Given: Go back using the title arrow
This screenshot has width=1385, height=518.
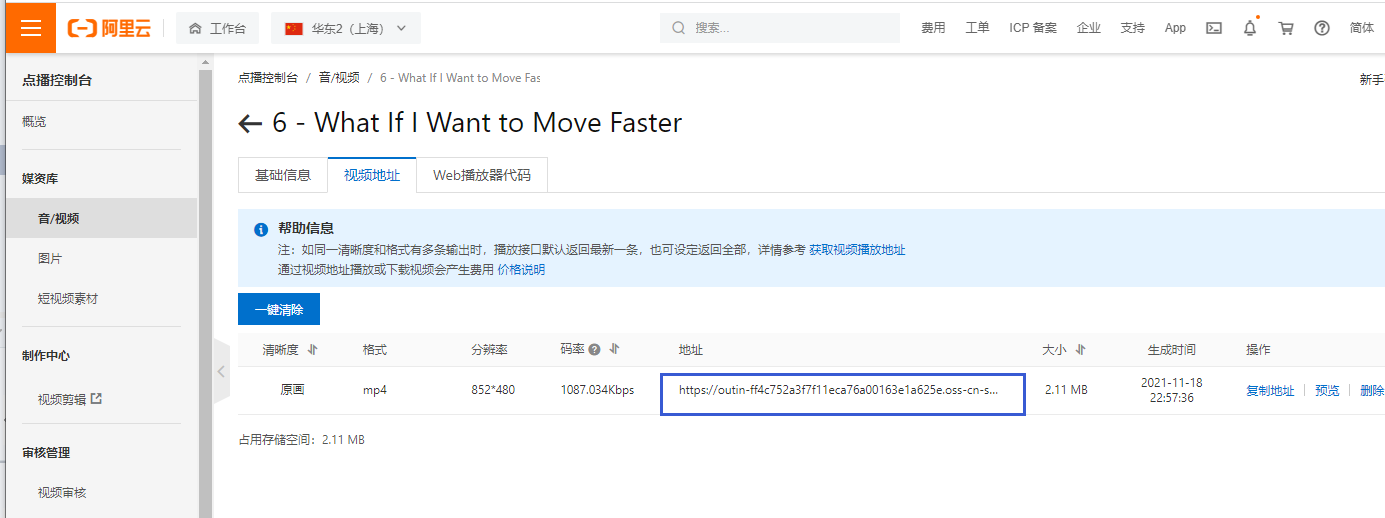Looking at the screenshot, I should coord(250,124).
